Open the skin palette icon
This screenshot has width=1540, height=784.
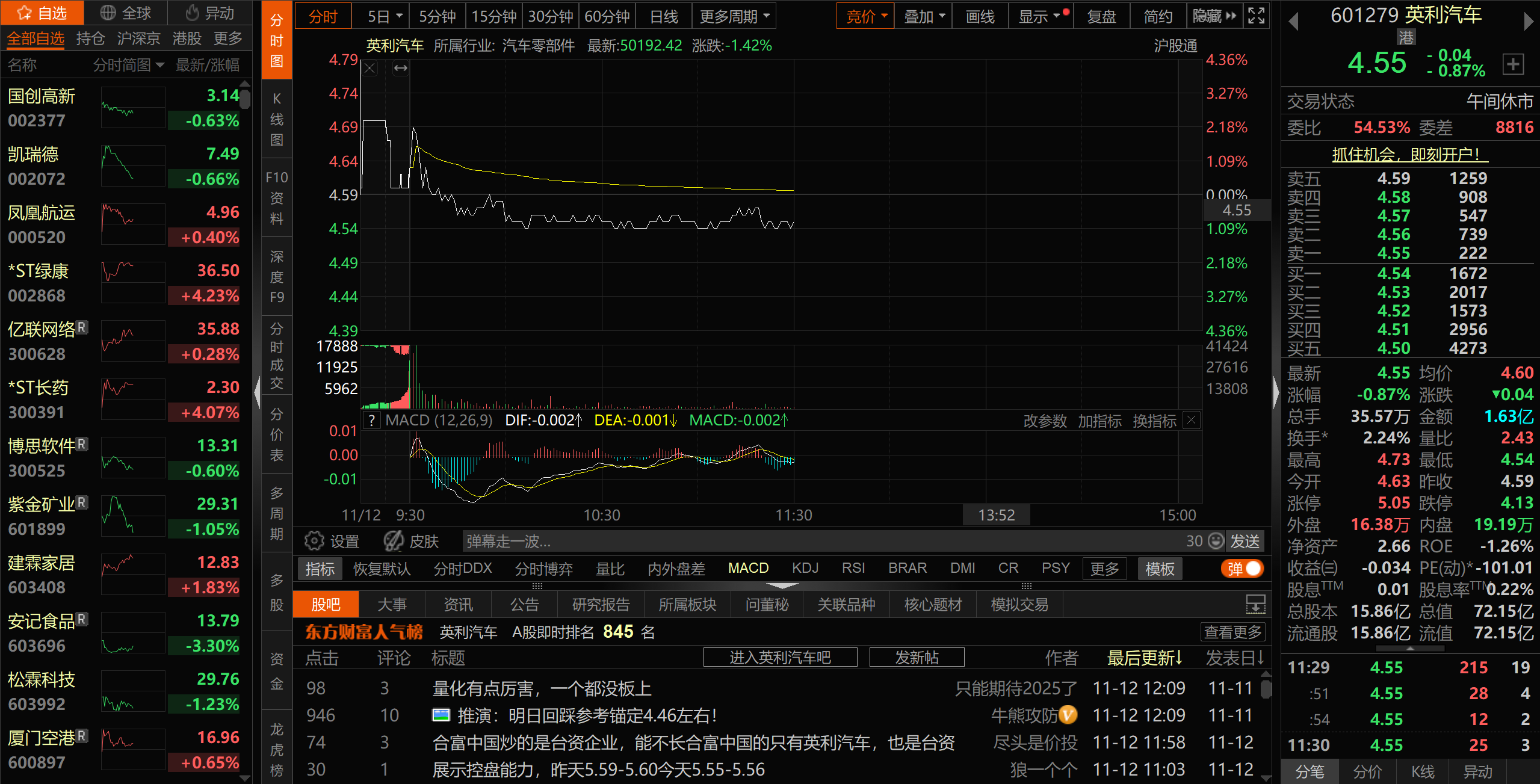pyautogui.click(x=394, y=542)
